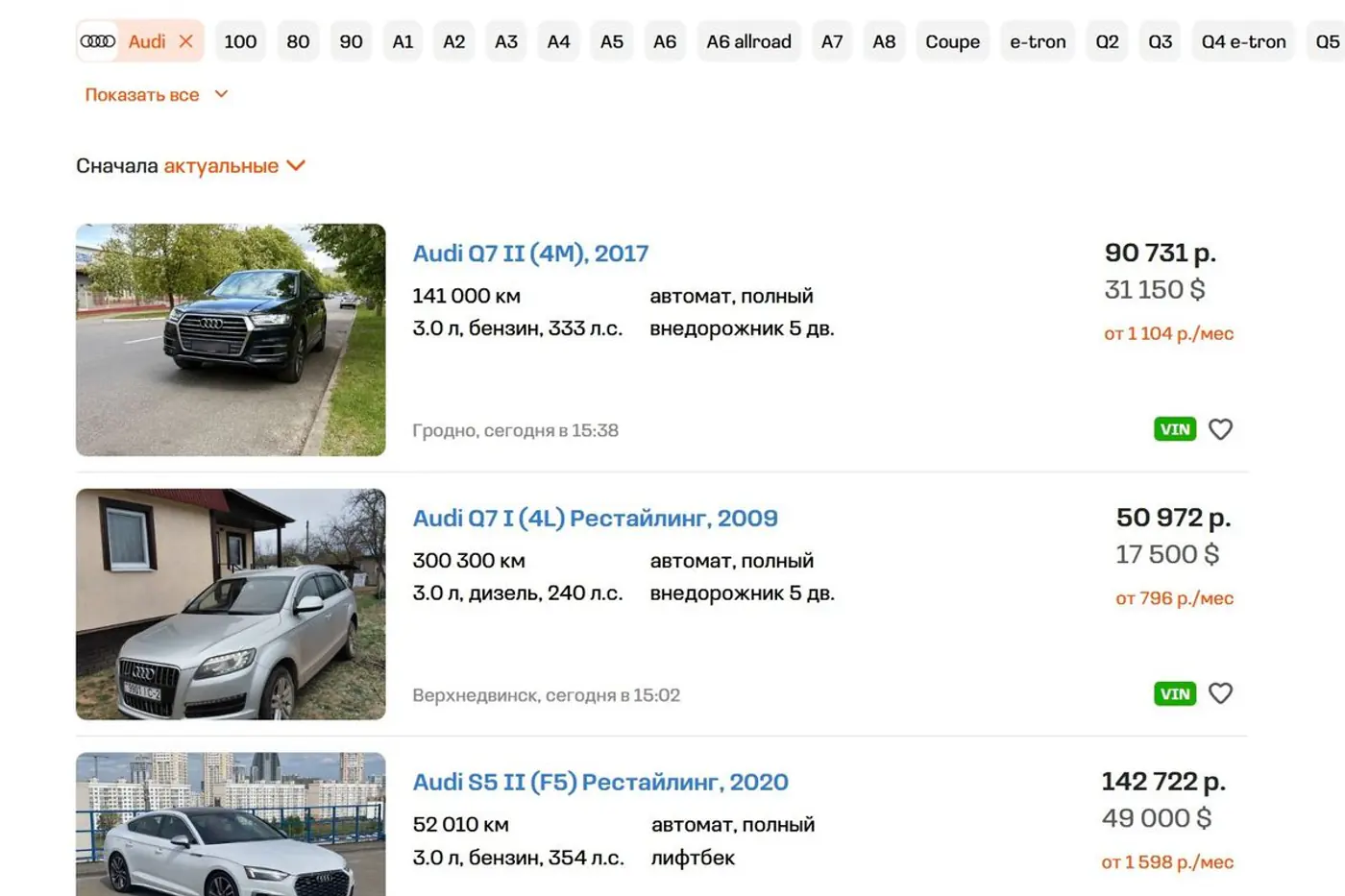The height and width of the screenshot is (896, 1345).
Task: Click '3.0 л, бензин, 354 л.с.' text
Action: (x=518, y=858)
